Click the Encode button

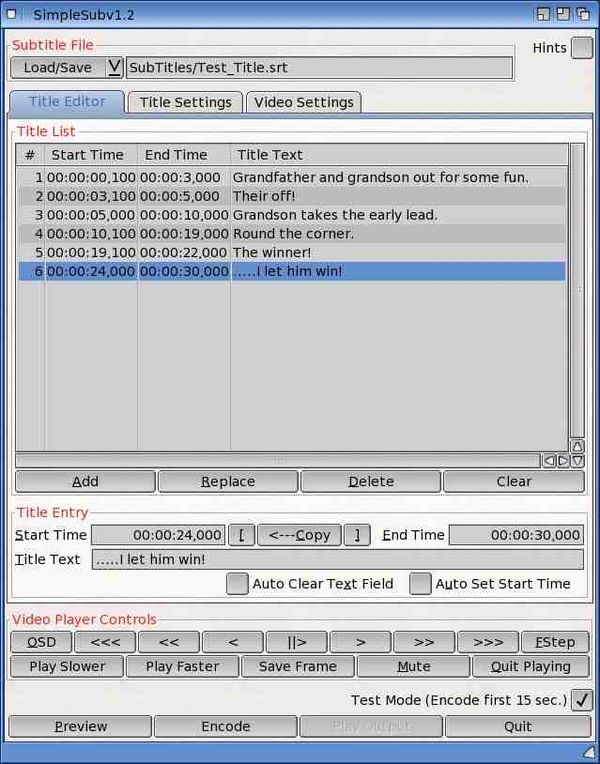point(225,726)
